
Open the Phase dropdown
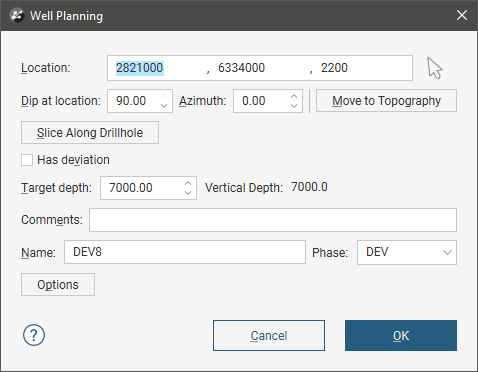click(407, 252)
